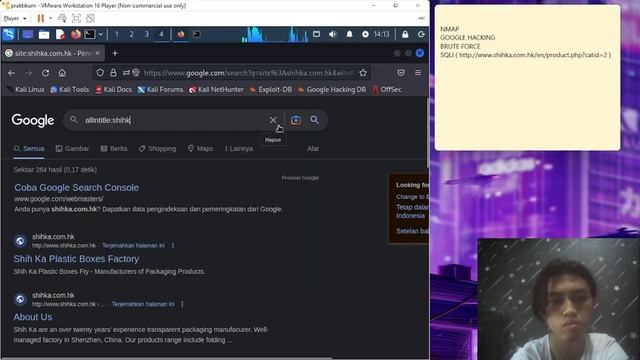
Task: Click the volume speaker icon in tray
Action: [x=333, y=34]
